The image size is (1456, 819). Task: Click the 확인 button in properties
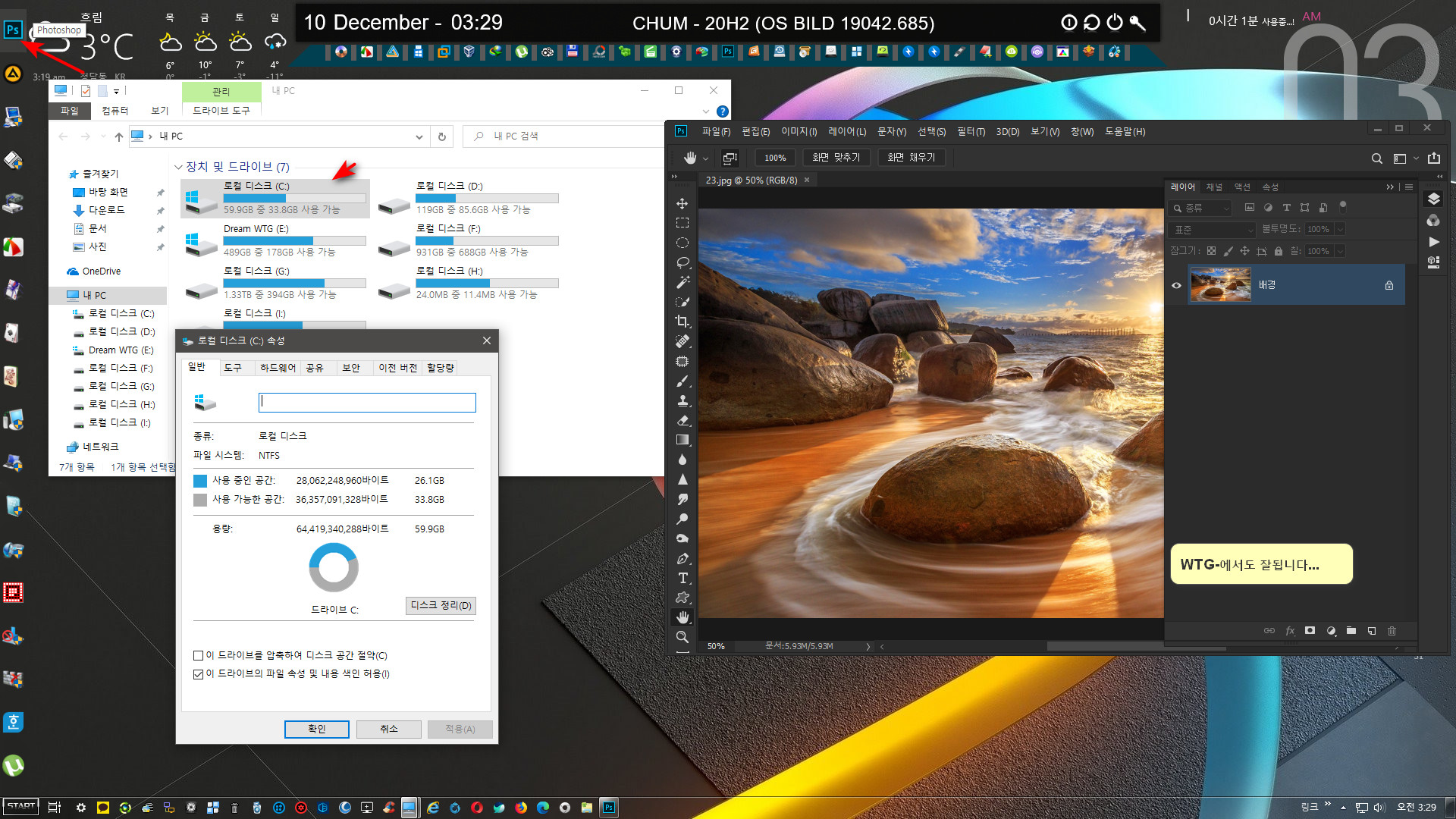317,729
